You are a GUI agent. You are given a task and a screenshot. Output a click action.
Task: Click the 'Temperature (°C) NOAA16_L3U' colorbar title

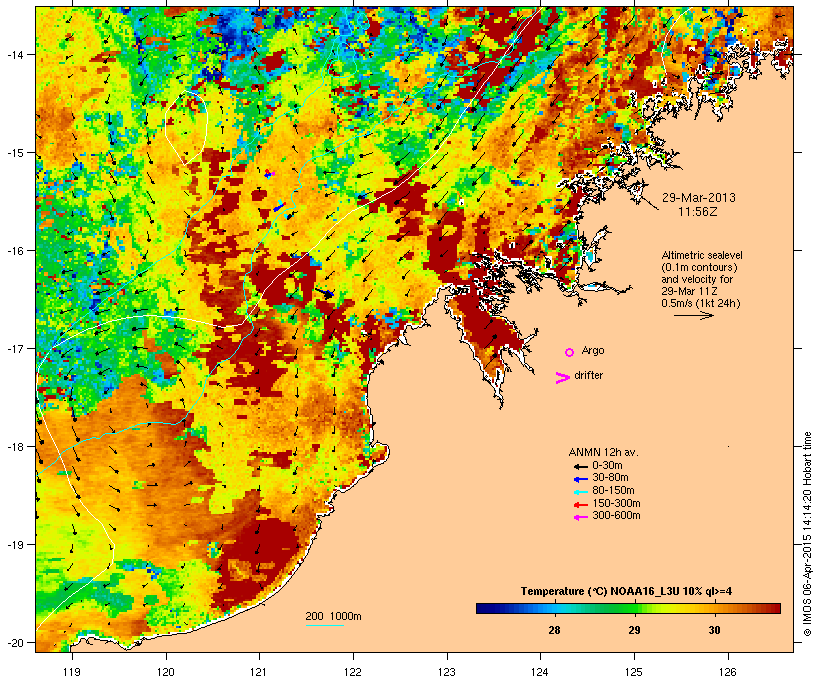pos(600,592)
